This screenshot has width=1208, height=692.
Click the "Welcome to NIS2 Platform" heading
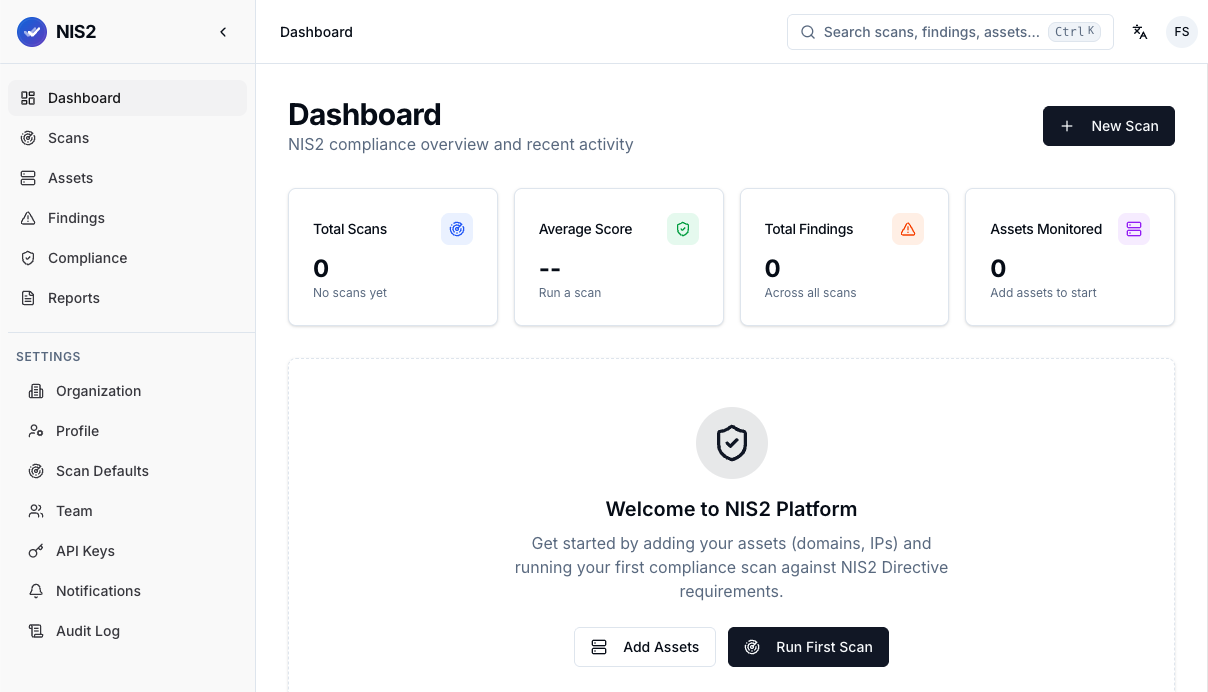pyautogui.click(x=731, y=509)
